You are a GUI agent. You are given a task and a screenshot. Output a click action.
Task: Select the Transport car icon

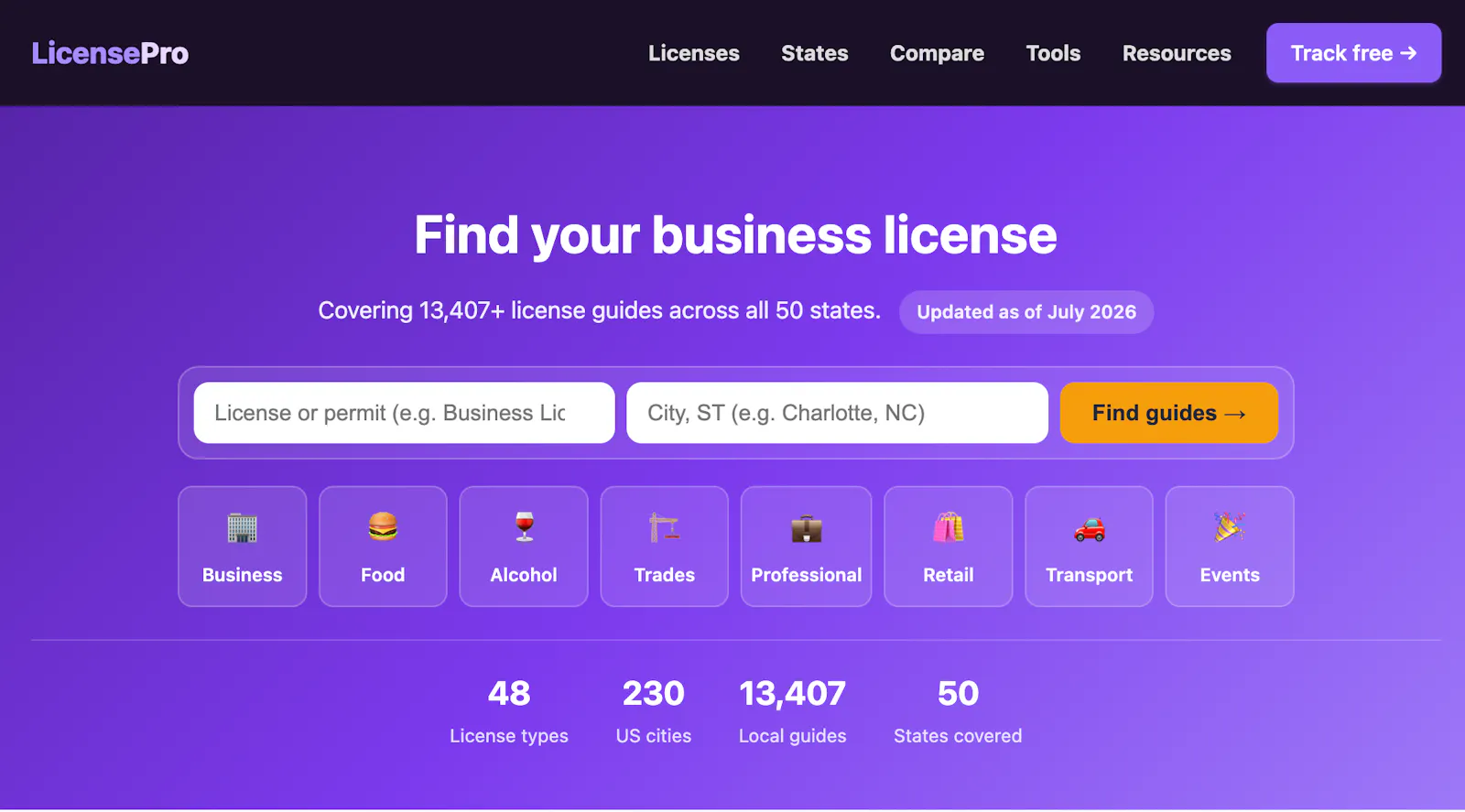pyautogui.click(x=1089, y=528)
